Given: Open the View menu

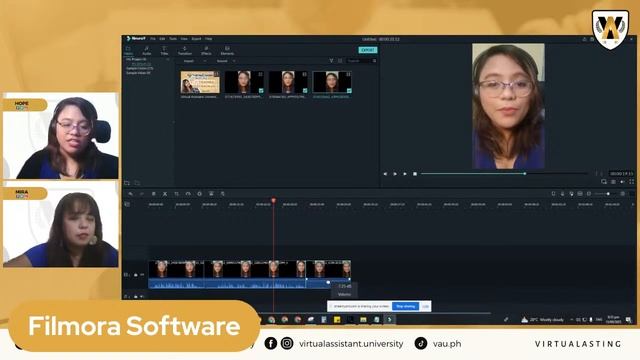Looking at the screenshot, I should pyautogui.click(x=184, y=39).
